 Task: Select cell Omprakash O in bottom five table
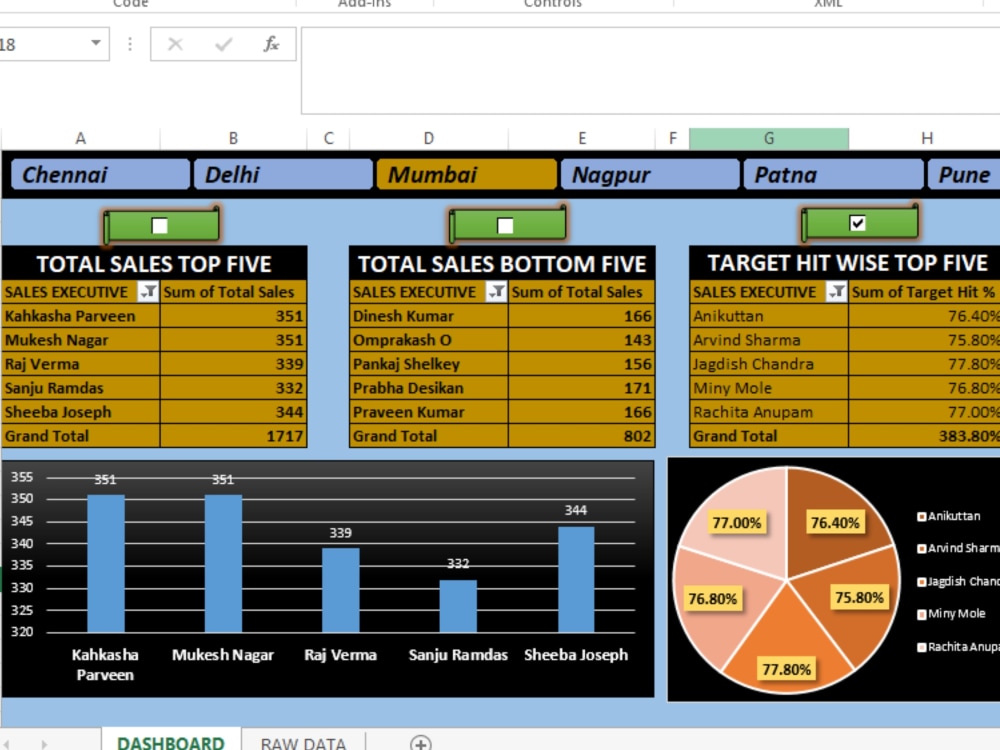(429, 341)
